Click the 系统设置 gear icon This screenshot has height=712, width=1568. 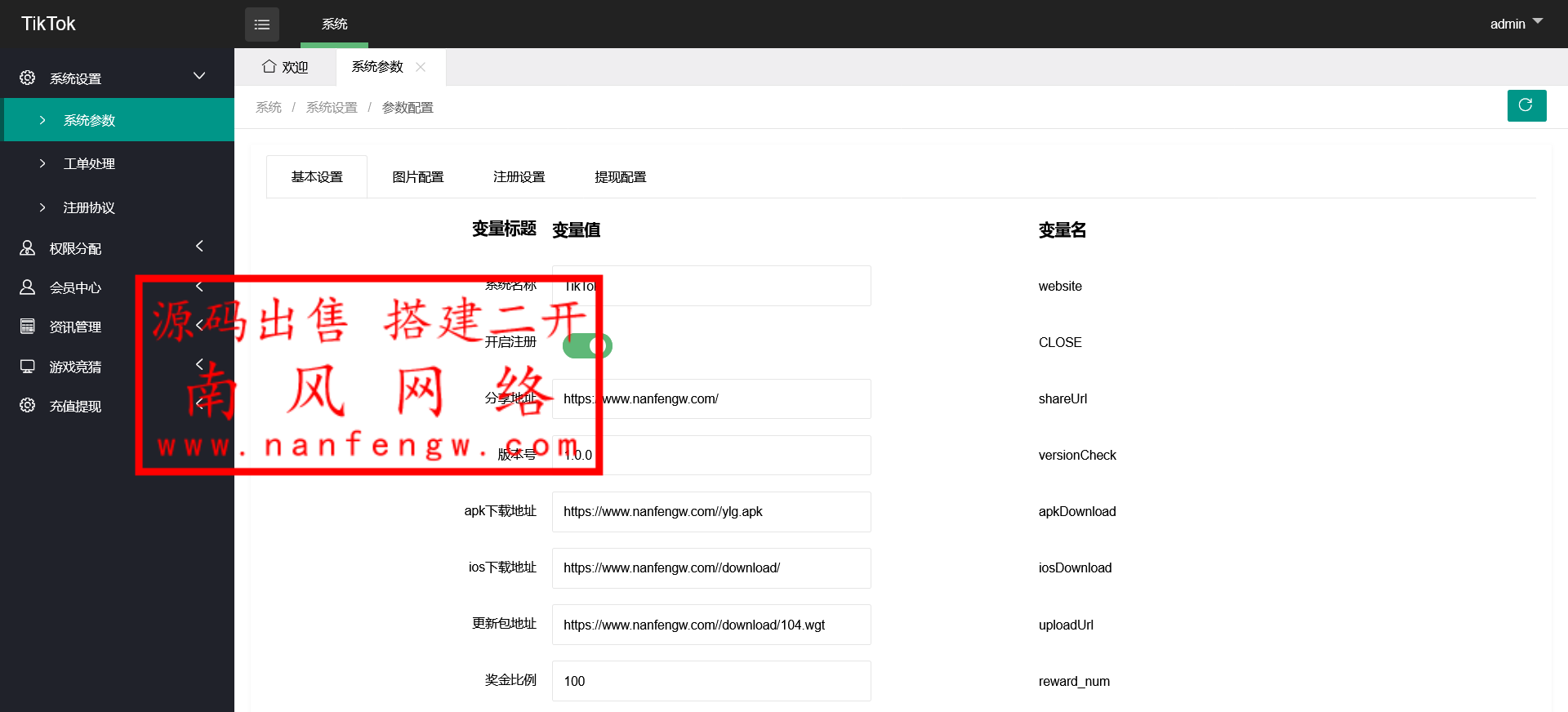28,78
